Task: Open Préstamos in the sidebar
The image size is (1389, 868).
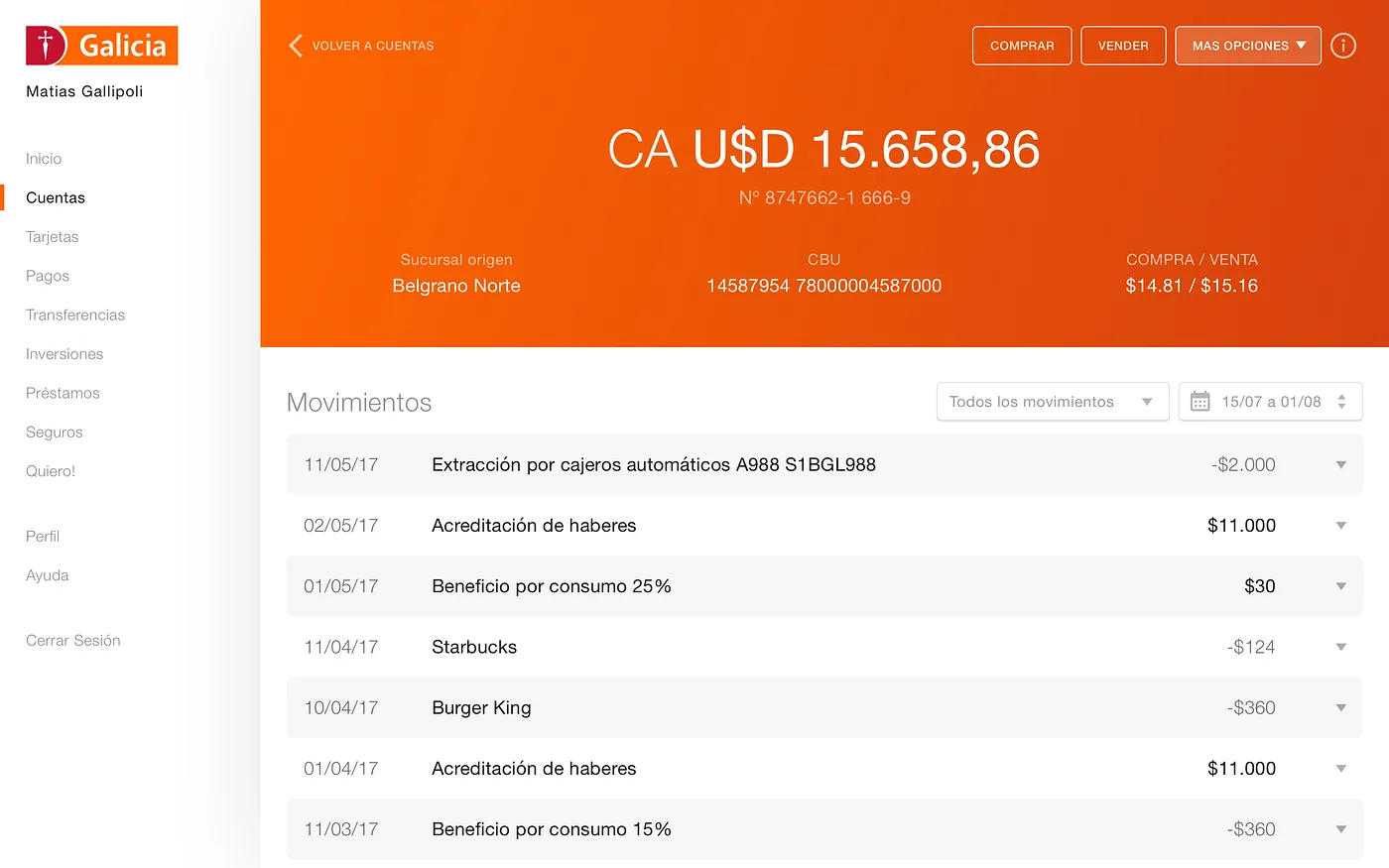Action: tap(63, 393)
